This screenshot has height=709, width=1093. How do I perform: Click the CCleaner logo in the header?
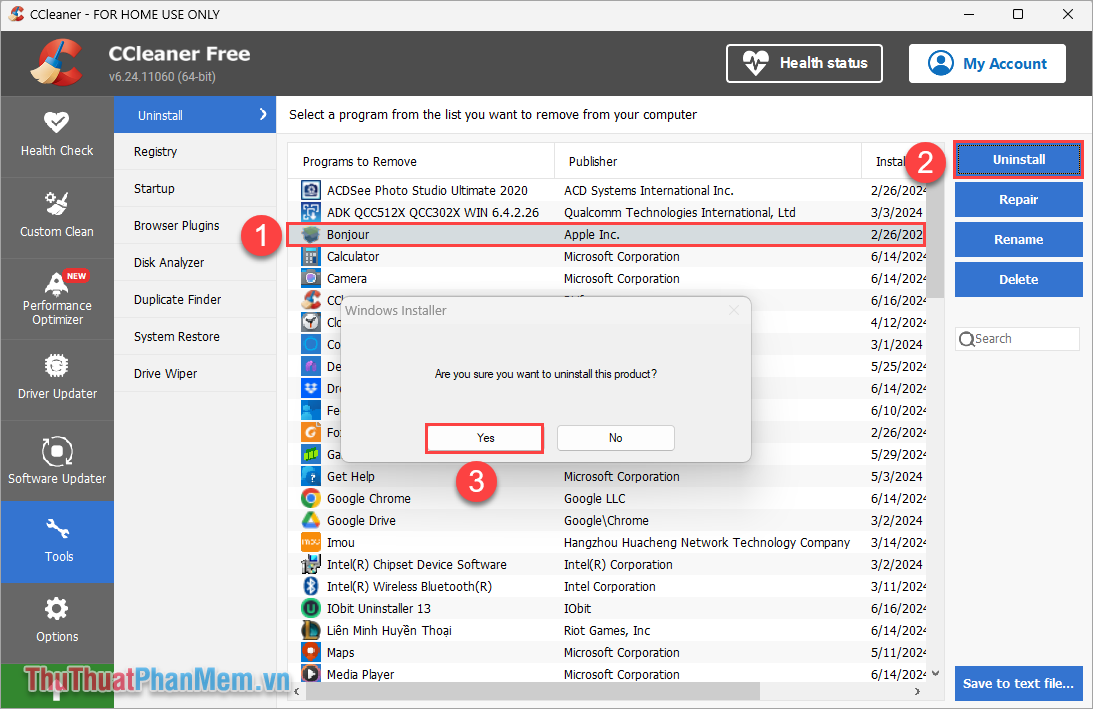tap(57, 63)
